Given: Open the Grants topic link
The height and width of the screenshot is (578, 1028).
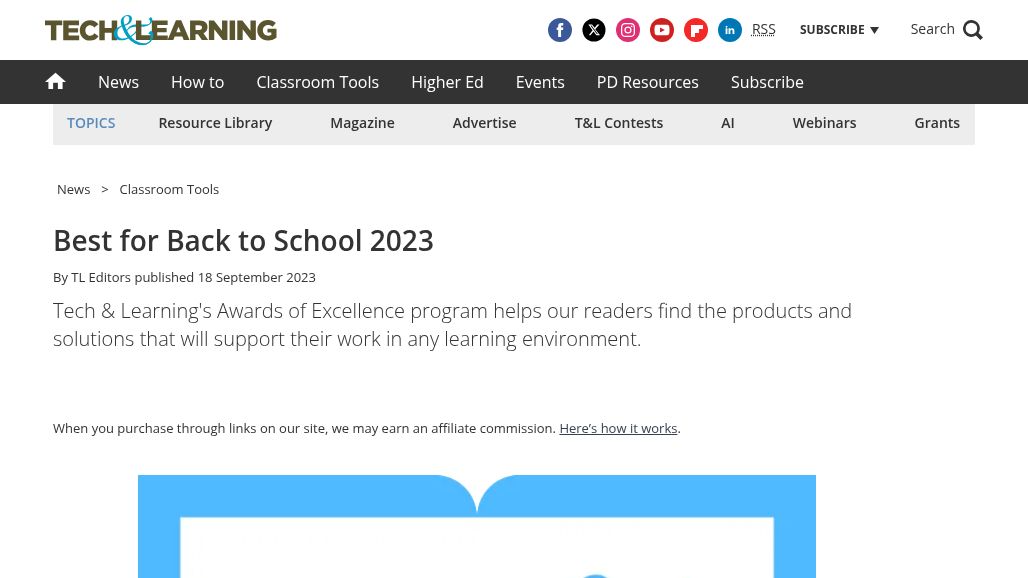Looking at the screenshot, I should (x=937, y=123).
